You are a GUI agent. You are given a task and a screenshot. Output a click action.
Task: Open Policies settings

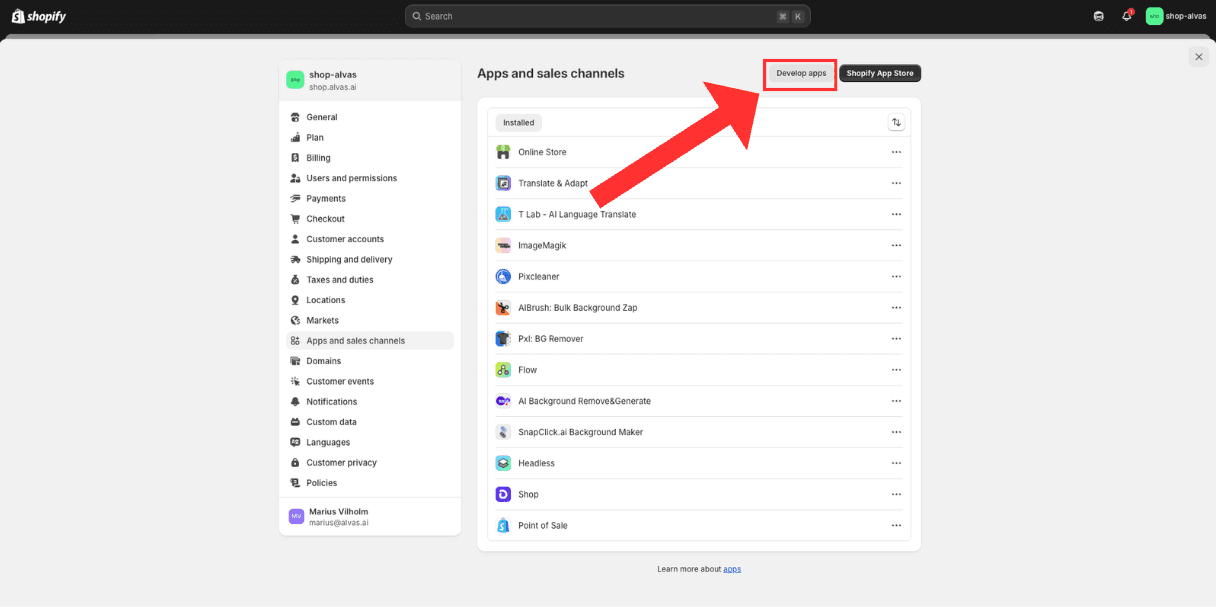[370, 483]
